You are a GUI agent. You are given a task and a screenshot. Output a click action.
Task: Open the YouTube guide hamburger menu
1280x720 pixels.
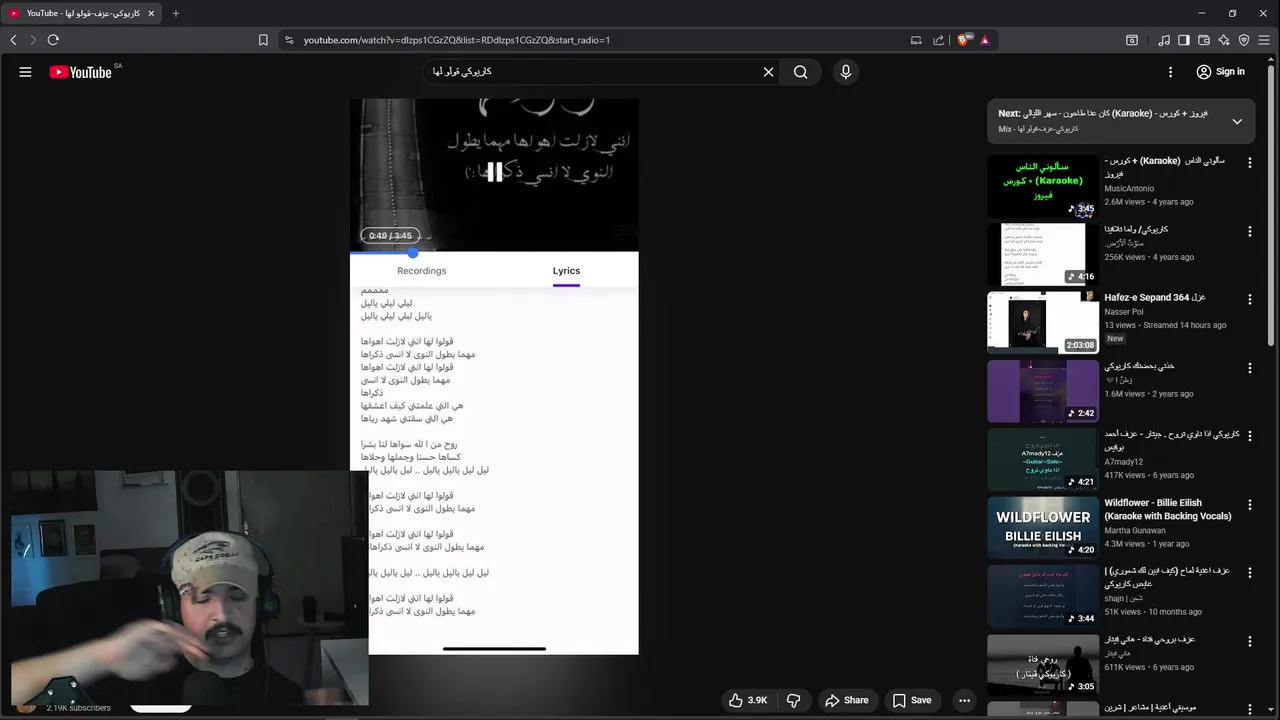(x=25, y=72)
